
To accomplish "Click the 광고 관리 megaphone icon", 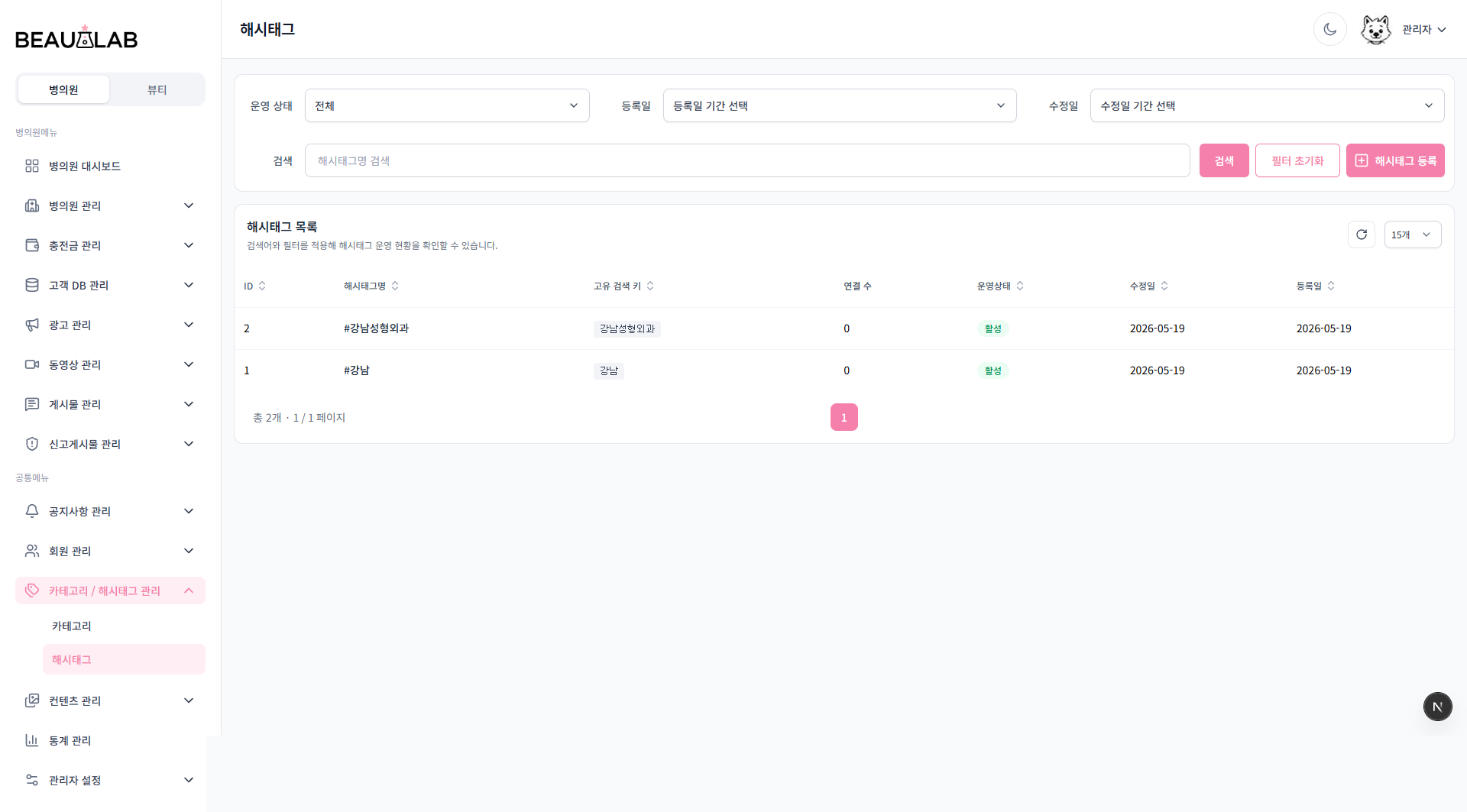I will point(32,325).
